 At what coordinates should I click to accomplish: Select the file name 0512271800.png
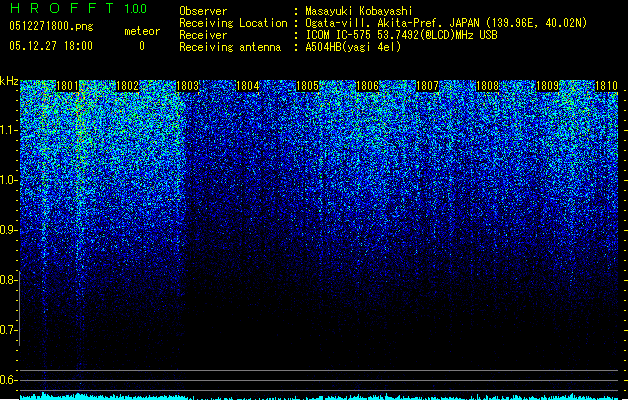point(51,26)
